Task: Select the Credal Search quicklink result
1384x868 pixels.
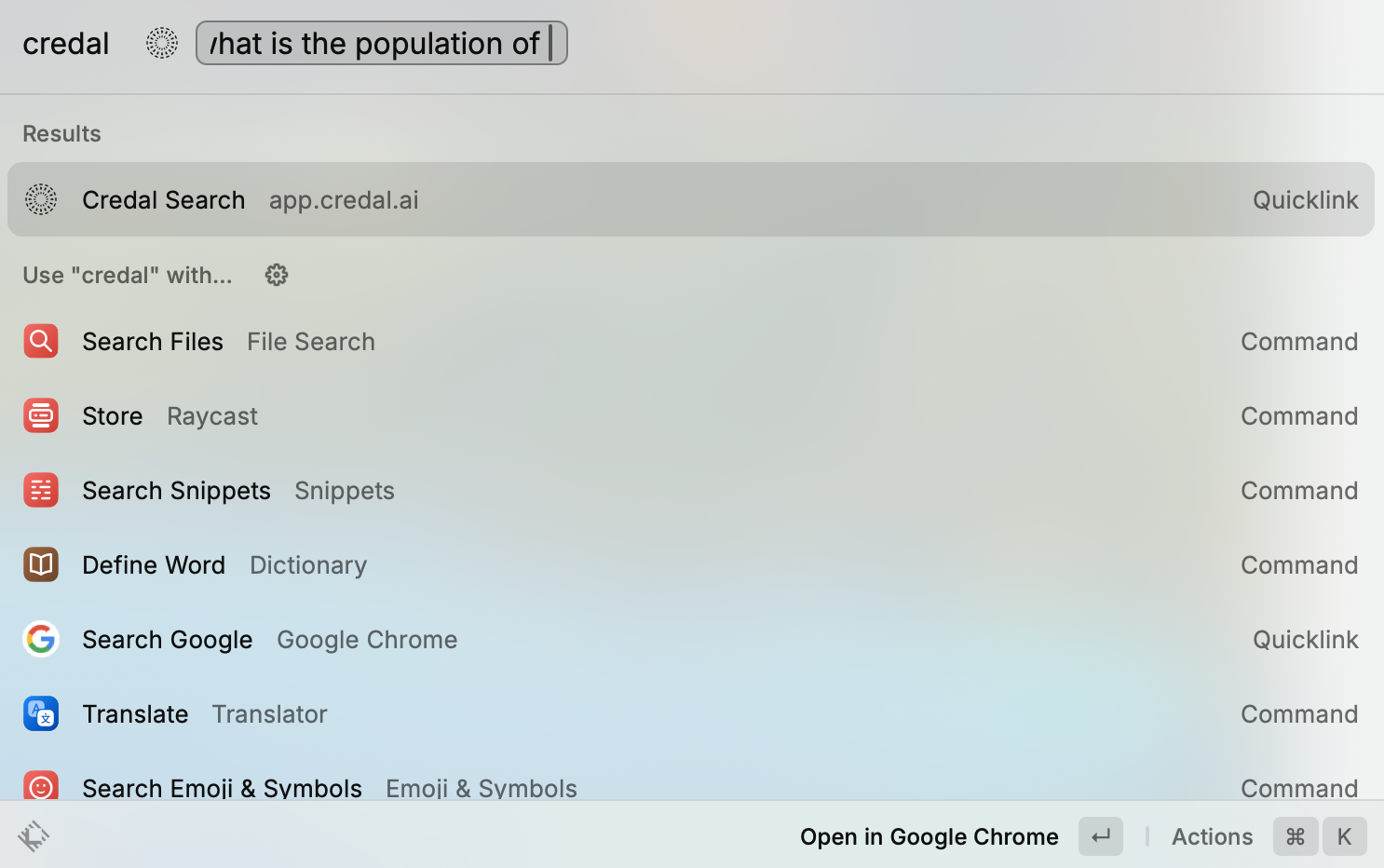Action: [691, 199]
